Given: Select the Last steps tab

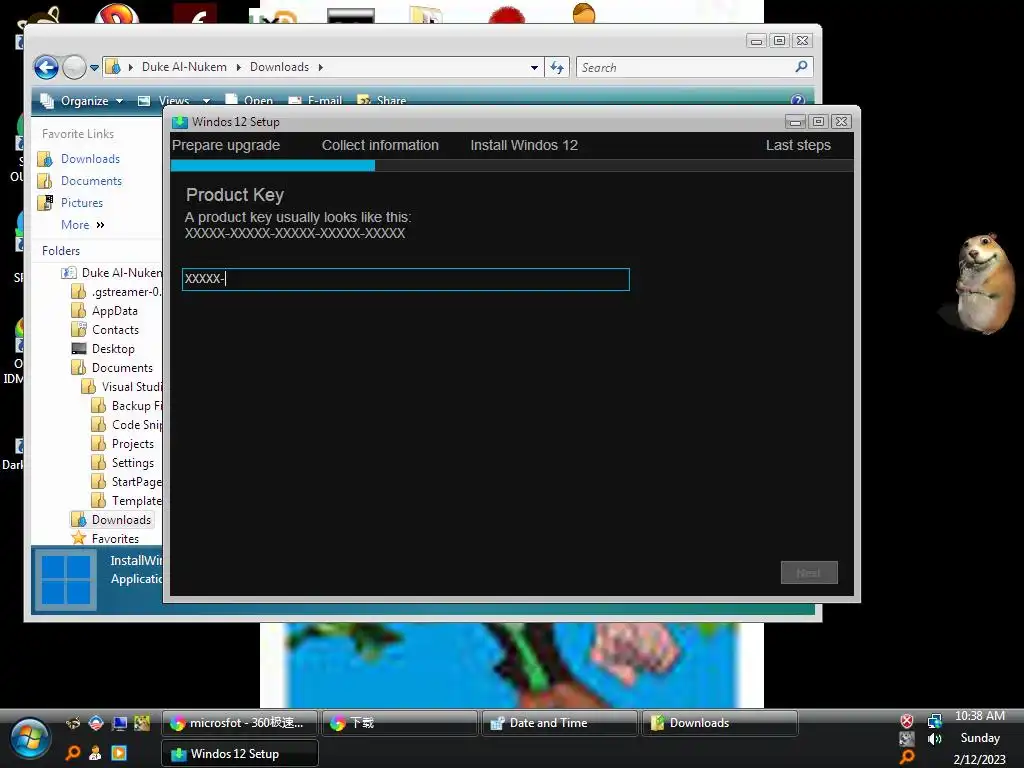Looking at the screenshot, I should point(798,145).
